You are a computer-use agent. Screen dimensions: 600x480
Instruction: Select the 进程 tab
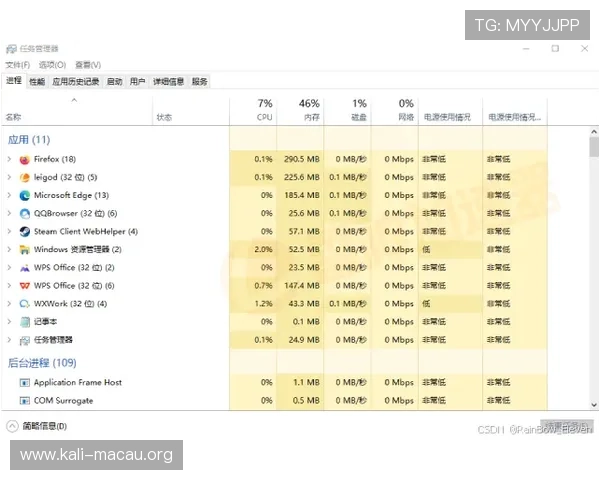point(14,80)
